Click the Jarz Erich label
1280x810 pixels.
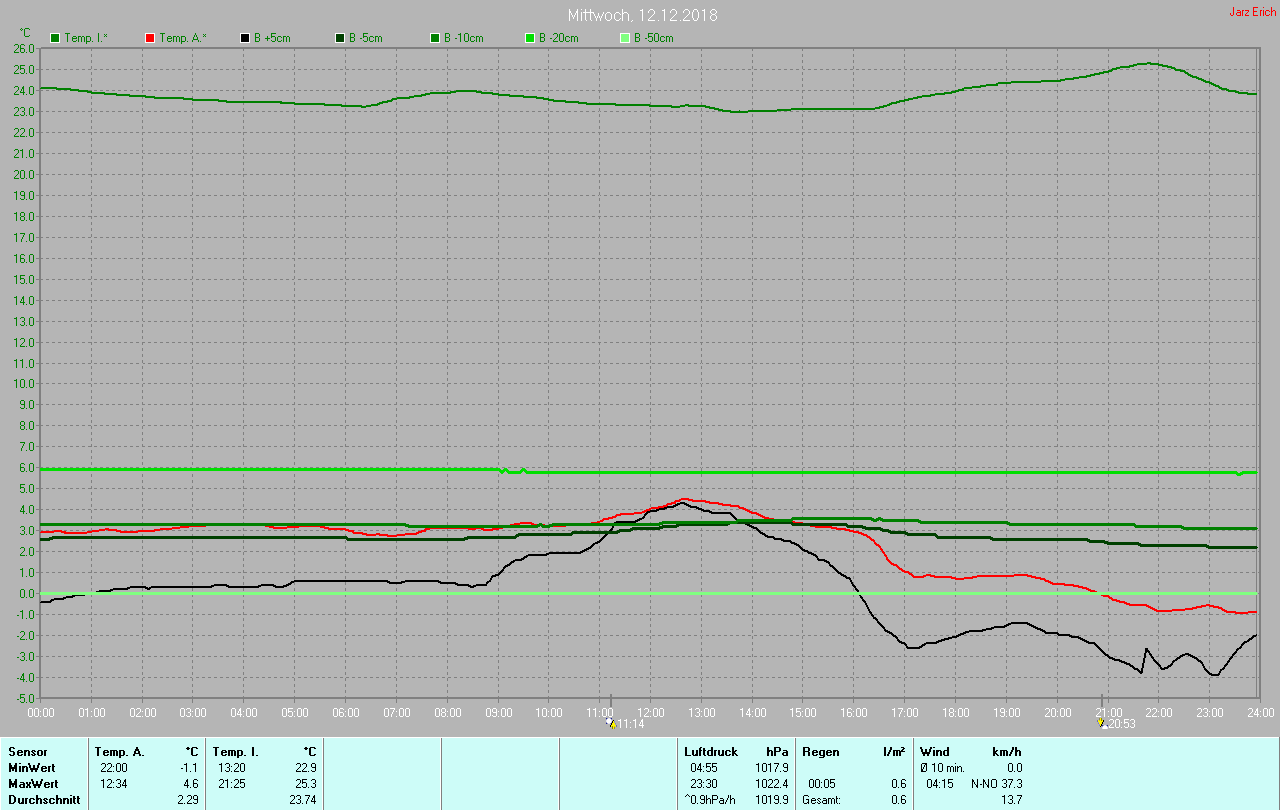coord(1252,12)
